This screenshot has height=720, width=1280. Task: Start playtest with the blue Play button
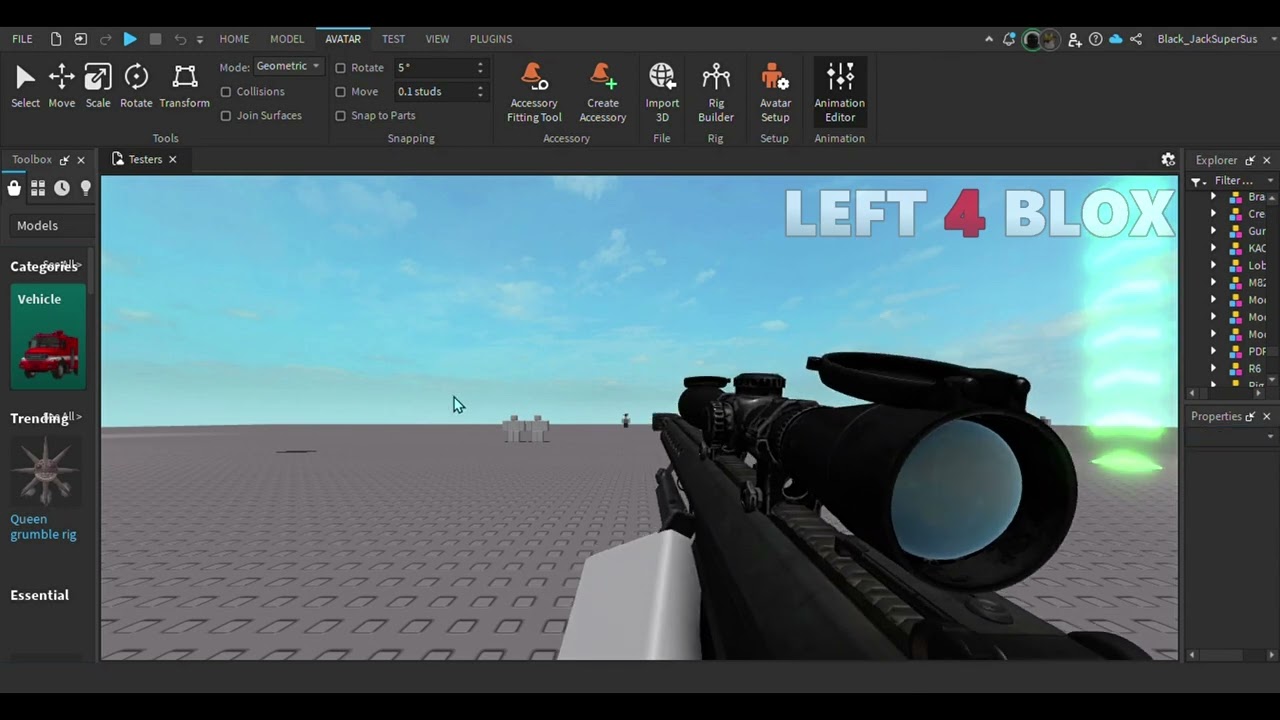[130, 39]
